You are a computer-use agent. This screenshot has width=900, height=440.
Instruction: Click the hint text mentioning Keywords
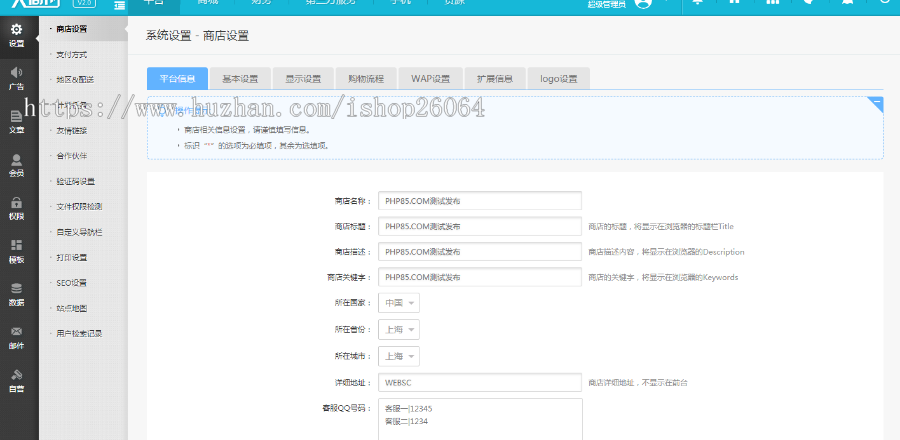[663, 277]
